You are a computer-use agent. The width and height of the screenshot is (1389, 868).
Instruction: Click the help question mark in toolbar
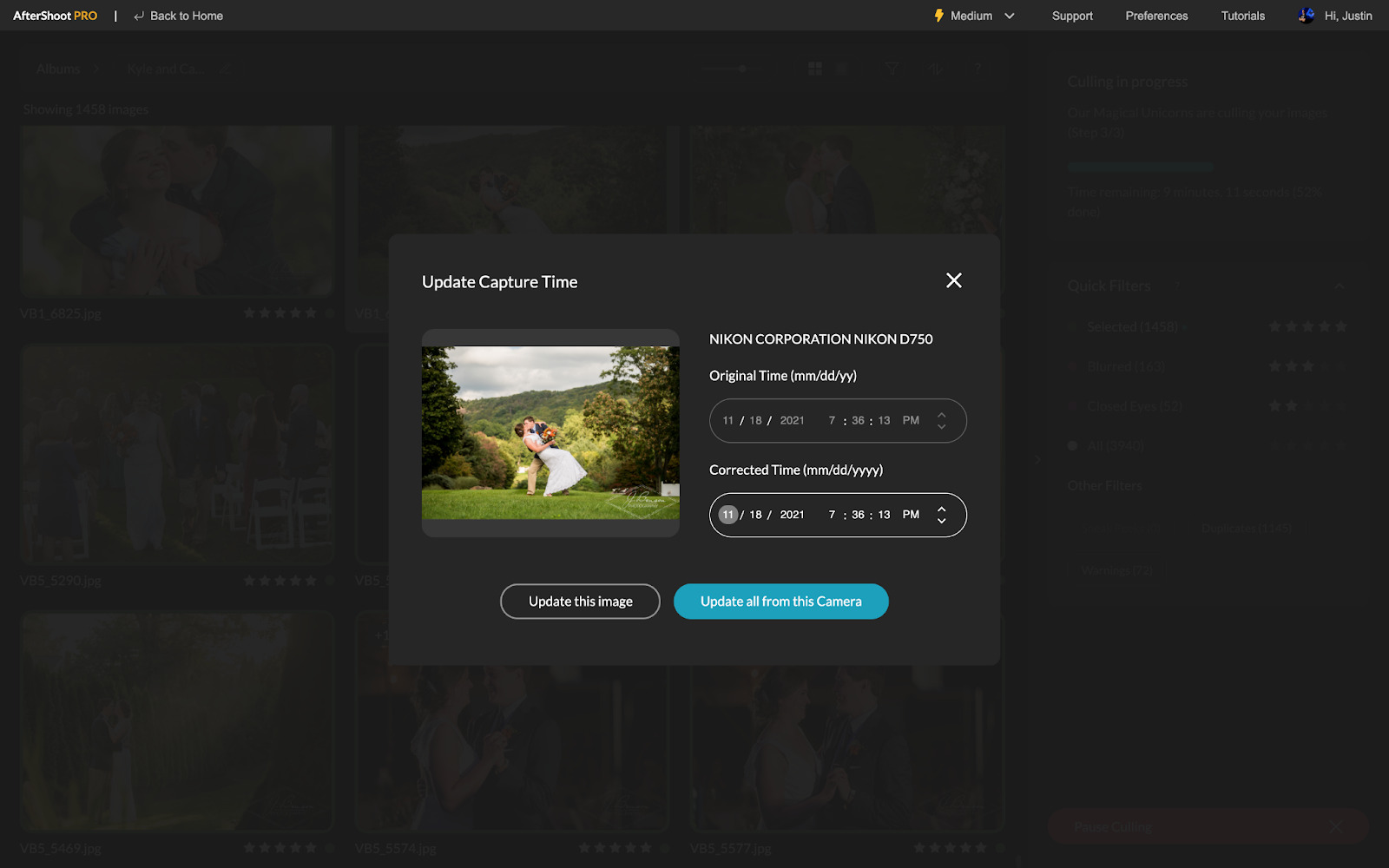978,69
